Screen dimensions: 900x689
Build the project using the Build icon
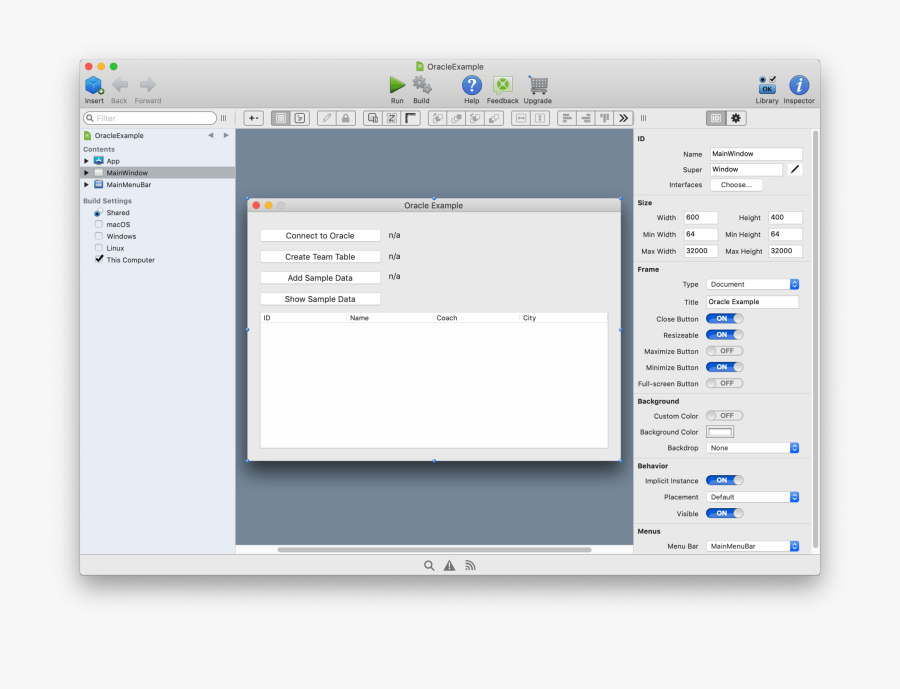pos(421,86)
